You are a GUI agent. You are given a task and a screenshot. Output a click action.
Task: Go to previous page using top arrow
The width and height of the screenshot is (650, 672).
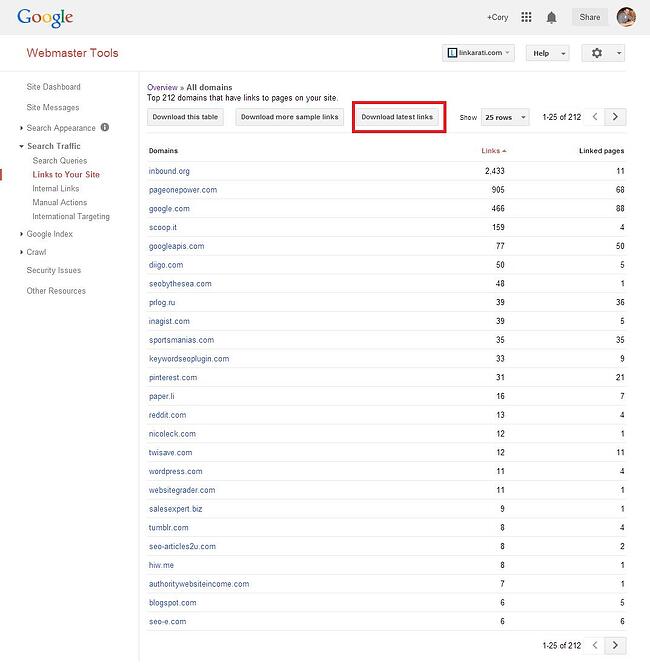595,117
